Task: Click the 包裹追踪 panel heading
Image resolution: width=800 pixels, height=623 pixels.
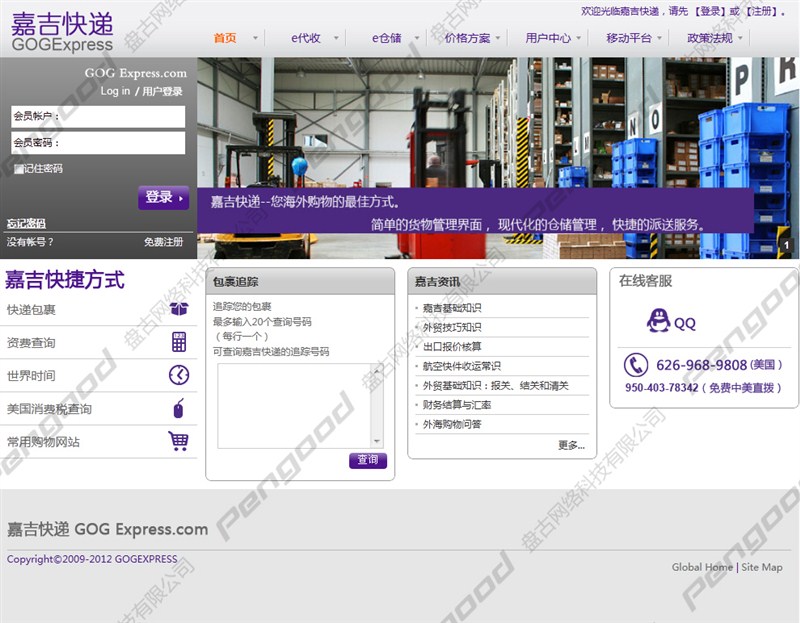Action: pos(235,282)
